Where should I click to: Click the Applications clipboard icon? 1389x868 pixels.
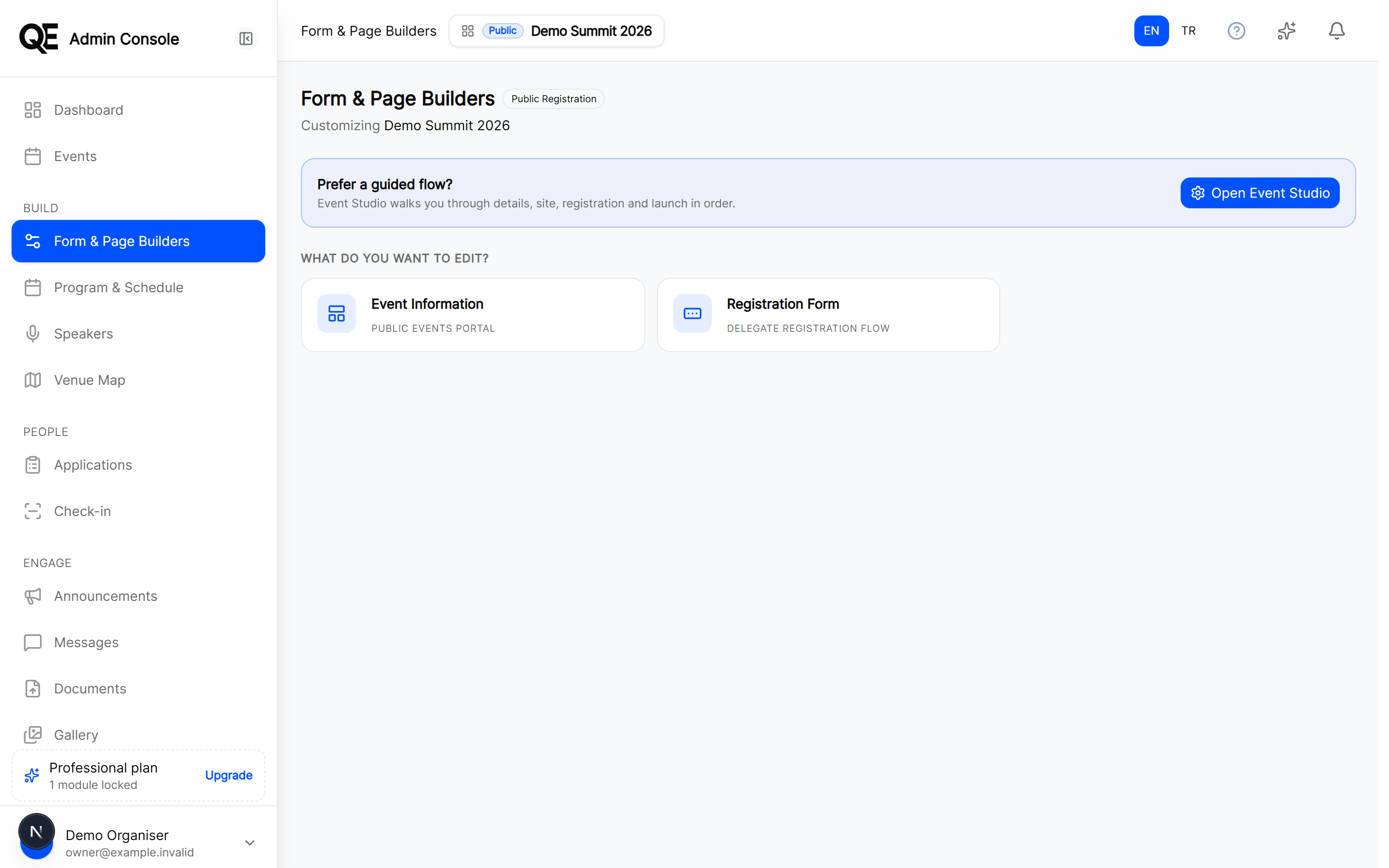(33, 465)
